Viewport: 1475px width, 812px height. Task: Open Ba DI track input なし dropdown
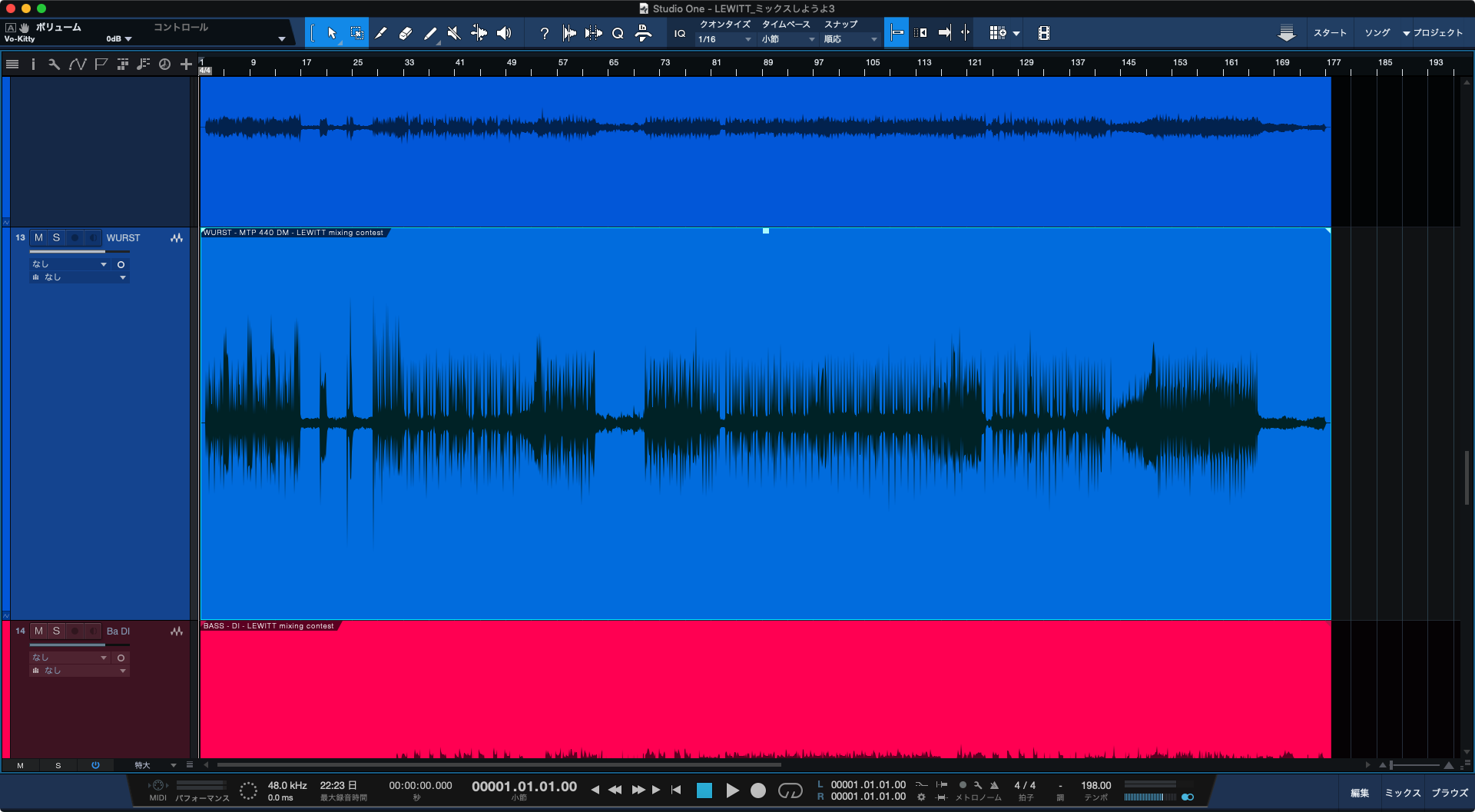[x=70, y=658]
